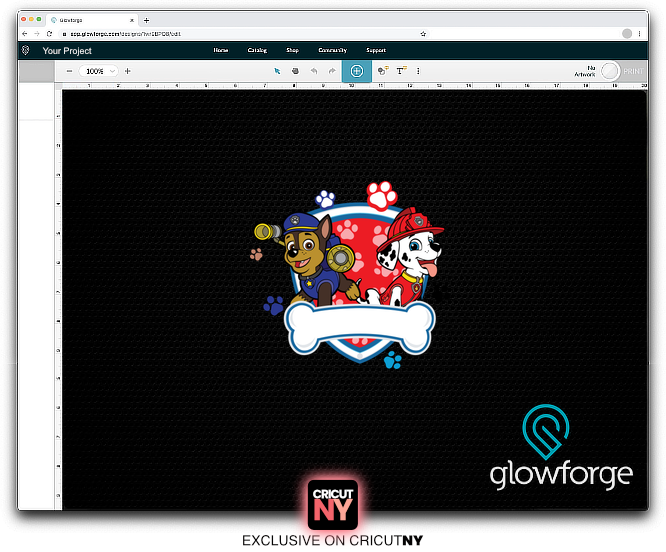The image size is (666, 552).
Task: Open the Home menu
Action: tap(220, 50)
